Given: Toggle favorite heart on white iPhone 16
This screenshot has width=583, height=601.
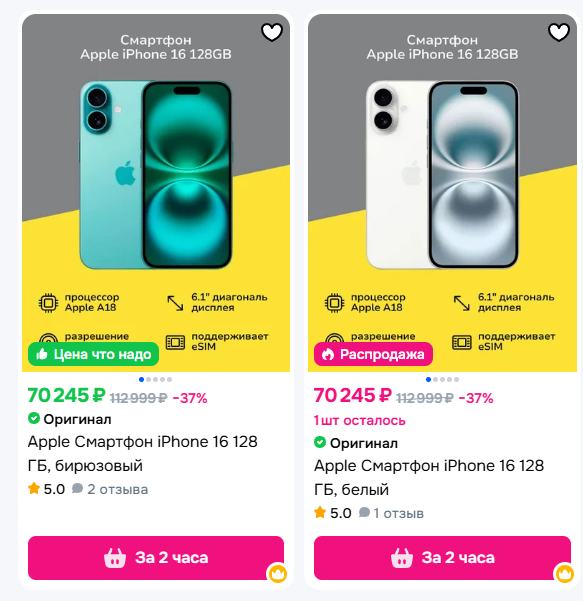Looking at the screenshot, I should point(559,32).
